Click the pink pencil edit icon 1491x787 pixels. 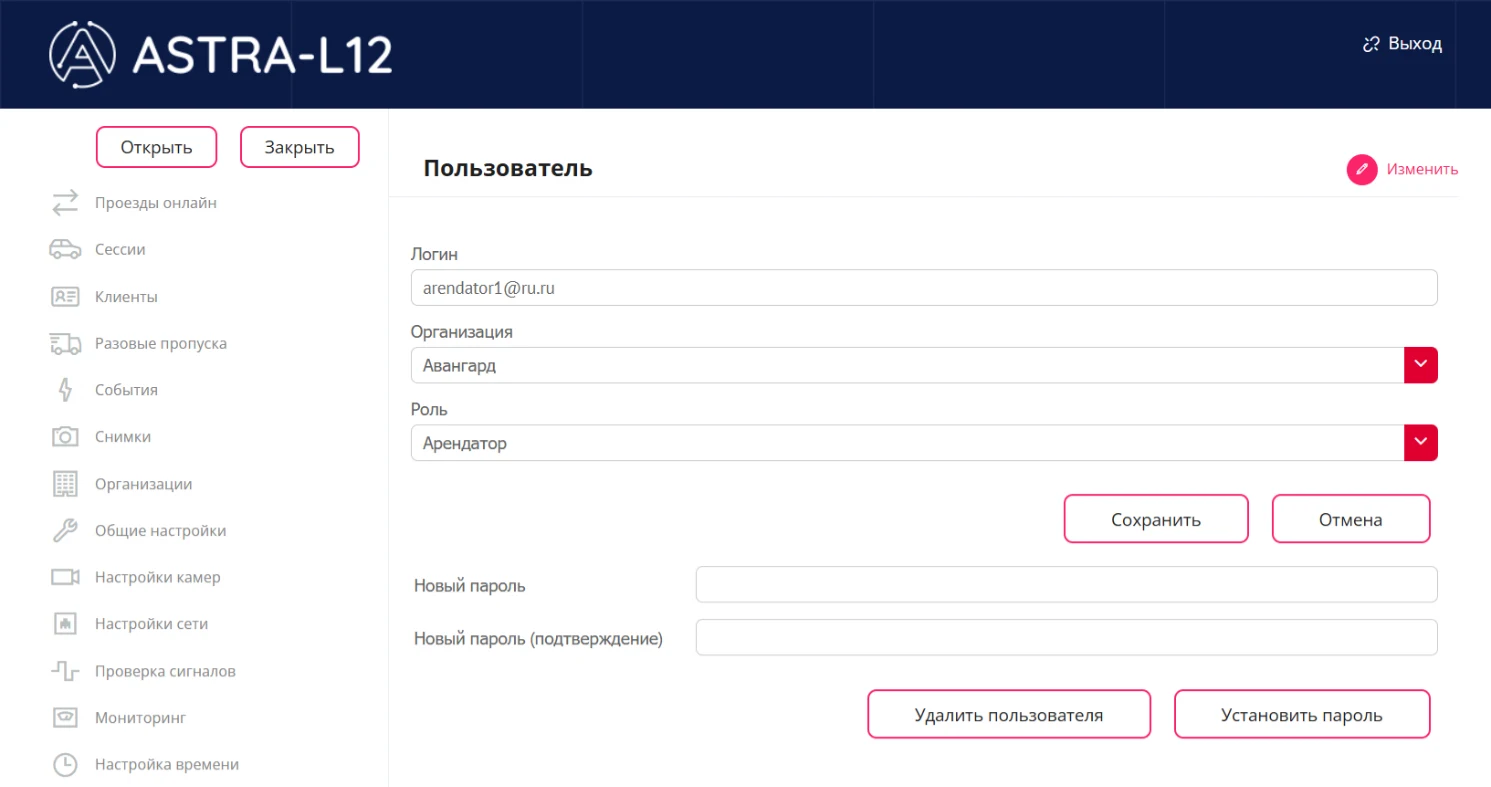coord(1362,170)
